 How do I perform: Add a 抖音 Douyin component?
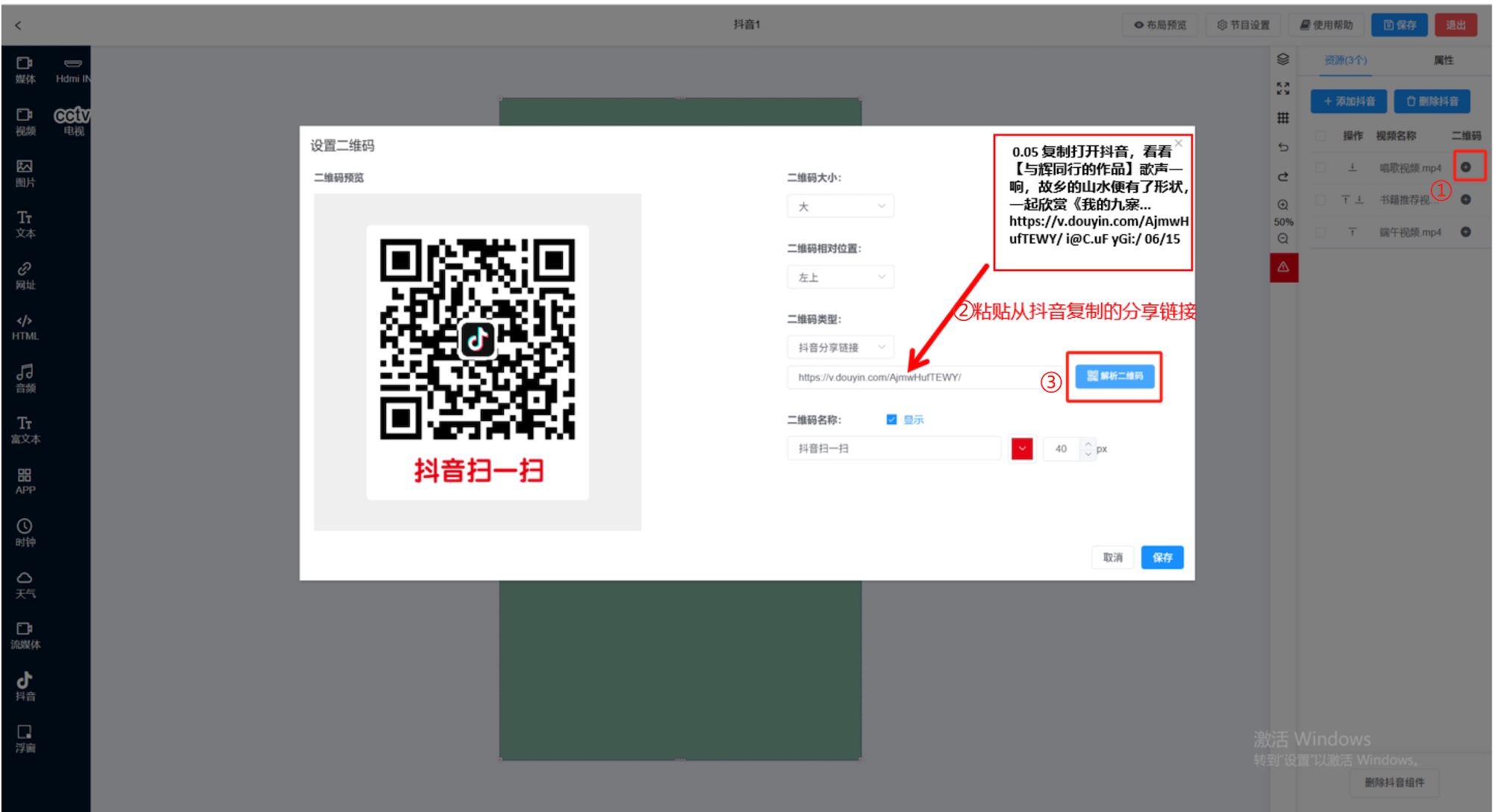pyautogui.click(x=25, y=687)
